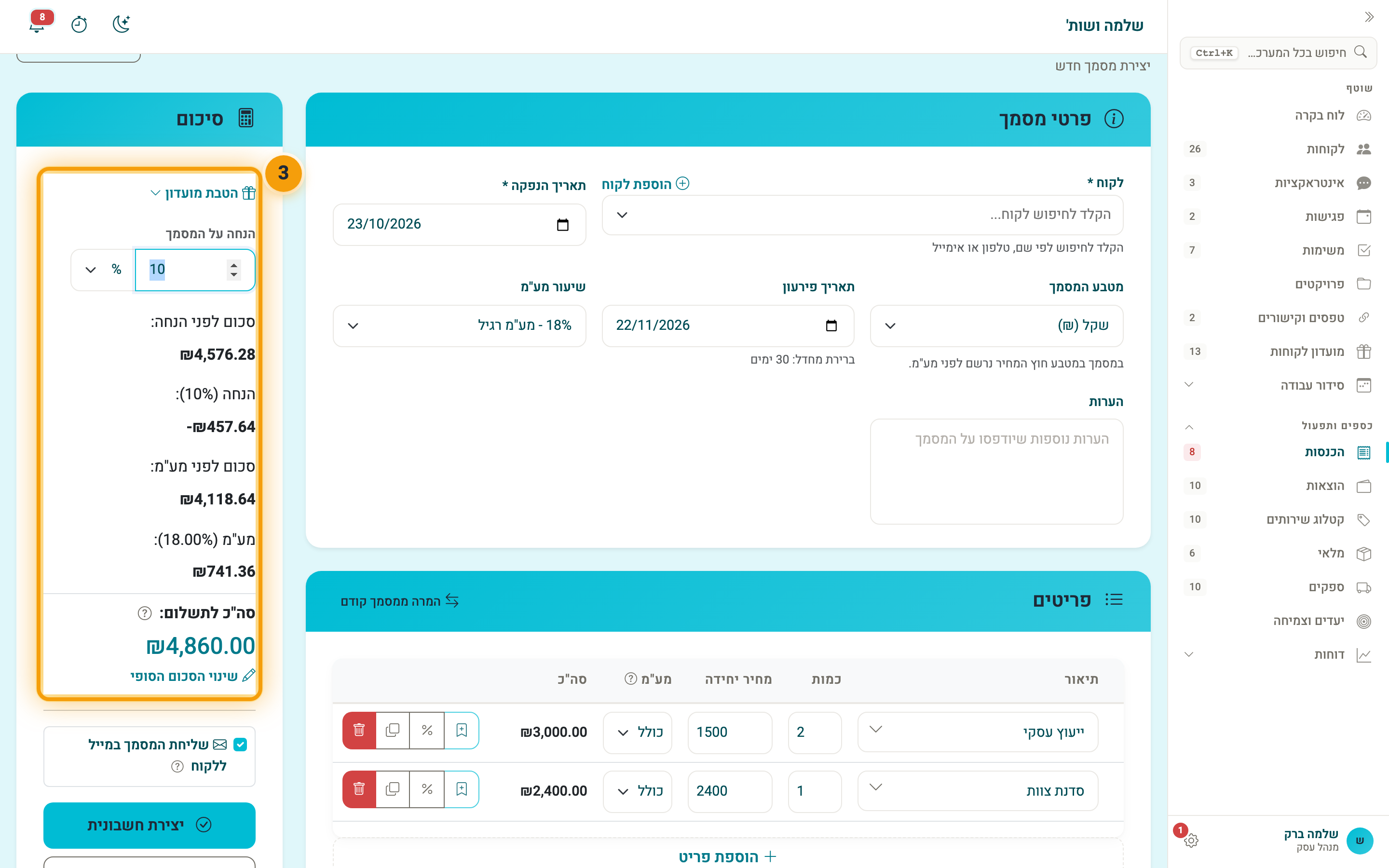Click הוספת לקוח link
1389x868 pixels.
pos(645,184)
